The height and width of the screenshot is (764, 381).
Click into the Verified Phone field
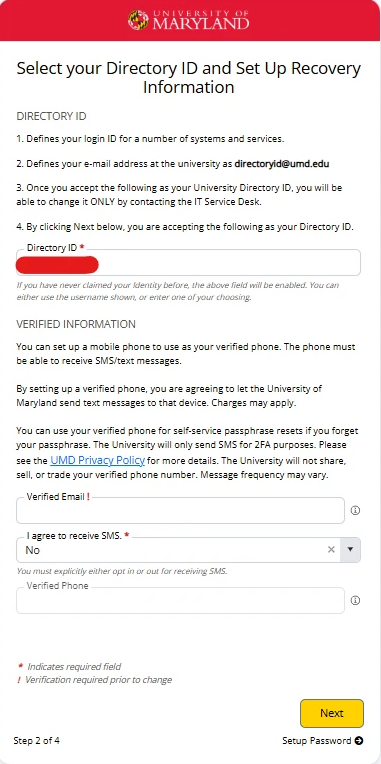point(180,600)
